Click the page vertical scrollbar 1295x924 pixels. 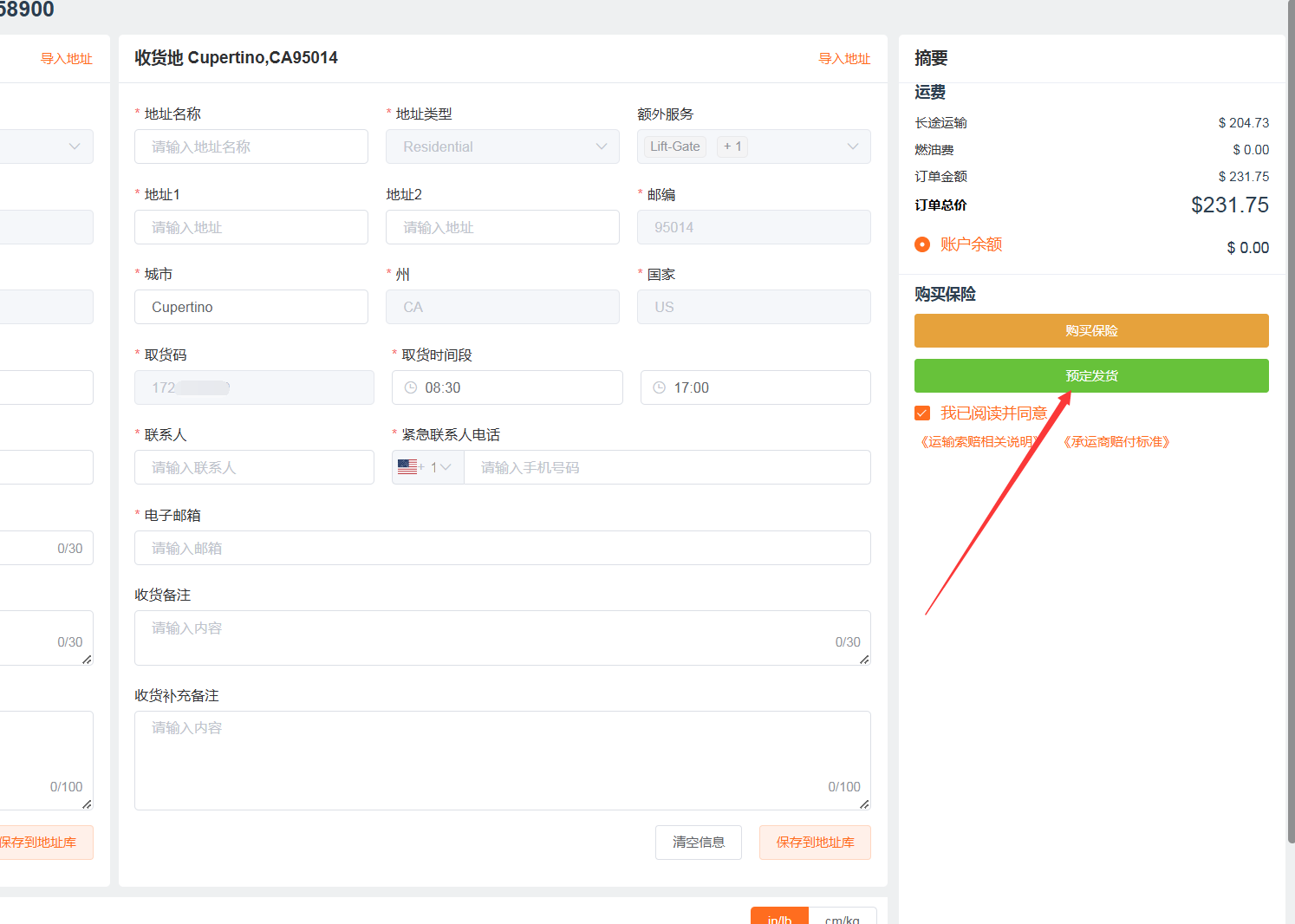[x=1291, y=422]
